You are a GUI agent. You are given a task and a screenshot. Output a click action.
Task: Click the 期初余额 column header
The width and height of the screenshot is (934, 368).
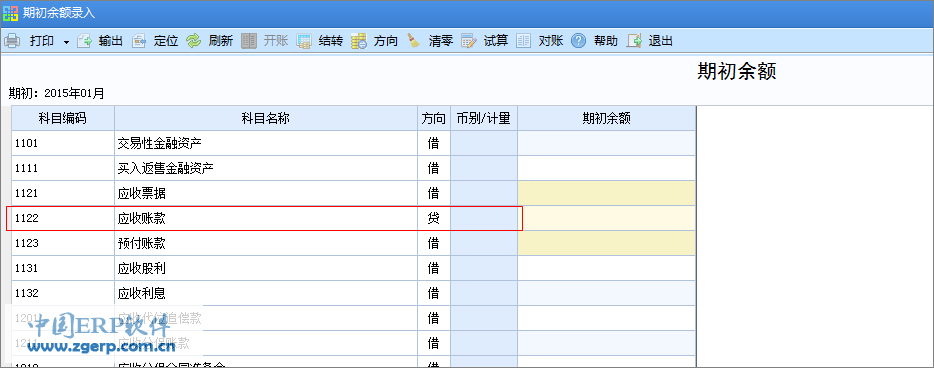[x=606, y=118]
